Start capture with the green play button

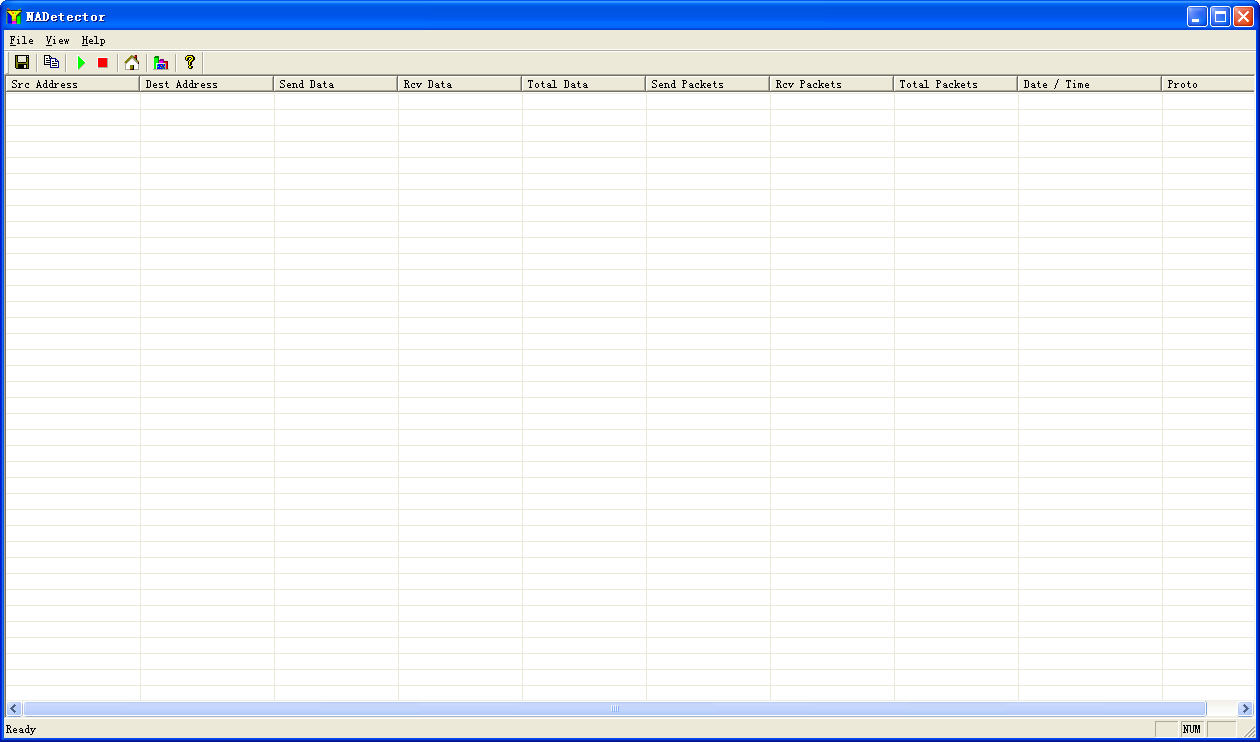(81, 62)
